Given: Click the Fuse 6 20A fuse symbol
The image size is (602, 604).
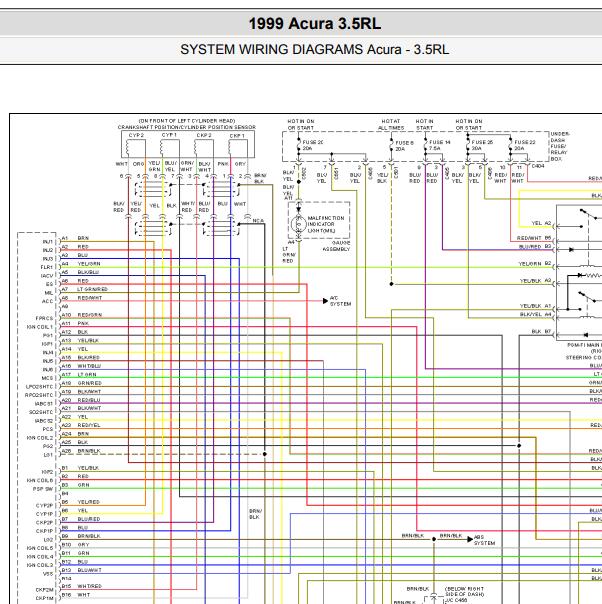Looking at the screenshot, I should point(392,146).
